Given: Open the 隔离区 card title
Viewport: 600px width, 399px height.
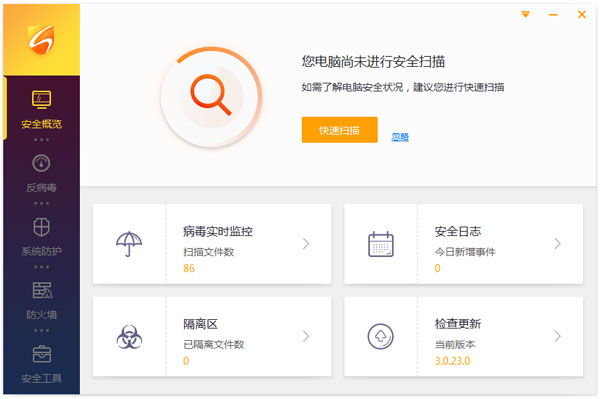Looking at the screenshot, I should [x=201, y=324].
